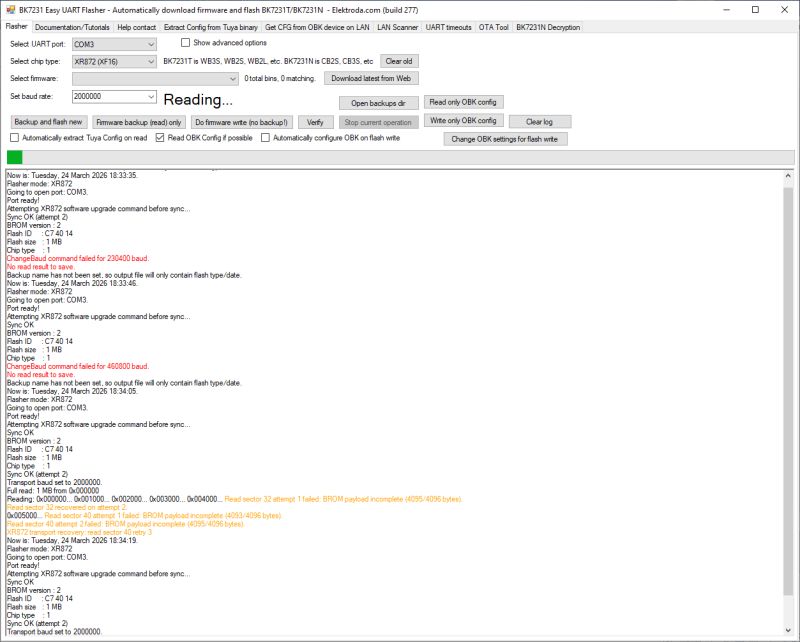The width and height of the screenshot is (800, 642).
Task: Check Automatically extract Tuya Config on read
Action: pyautogui.click(x=15, y=140)
